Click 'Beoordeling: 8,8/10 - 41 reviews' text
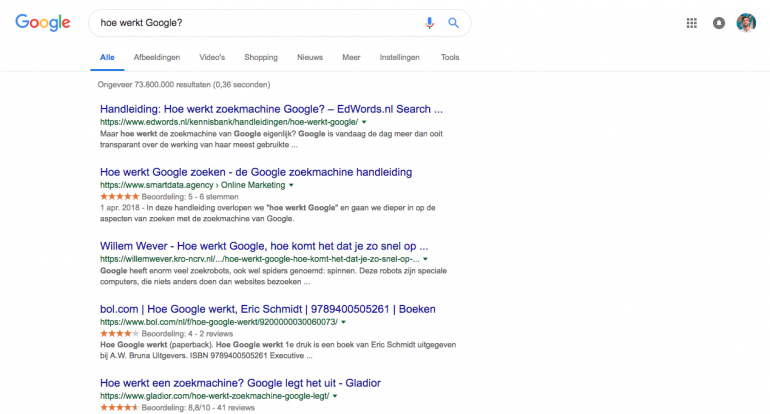Screen dimensions: 770x414 198,408
